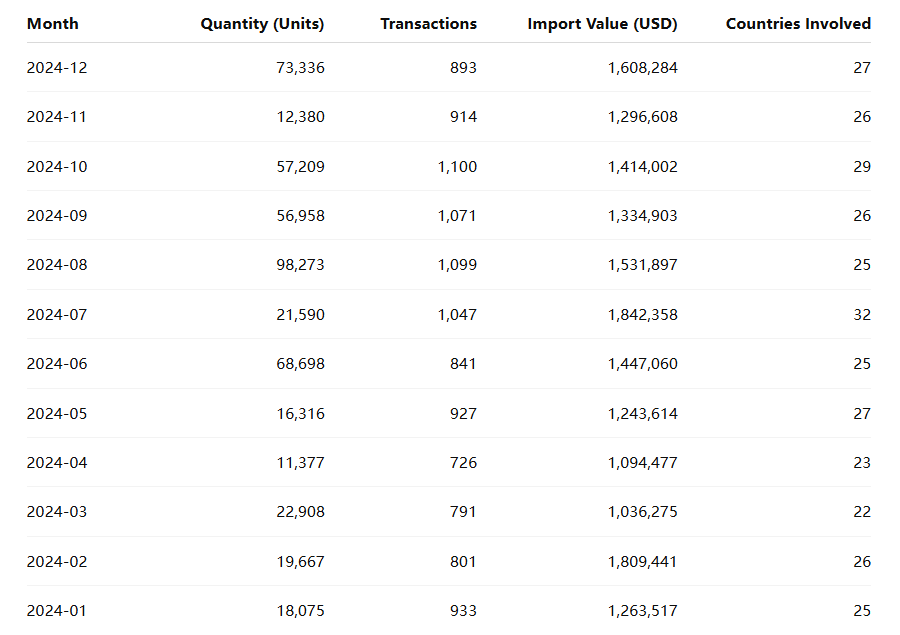Select the 2024-07 month cell
The height and width of the screenshot is (635, 900).
57,315
